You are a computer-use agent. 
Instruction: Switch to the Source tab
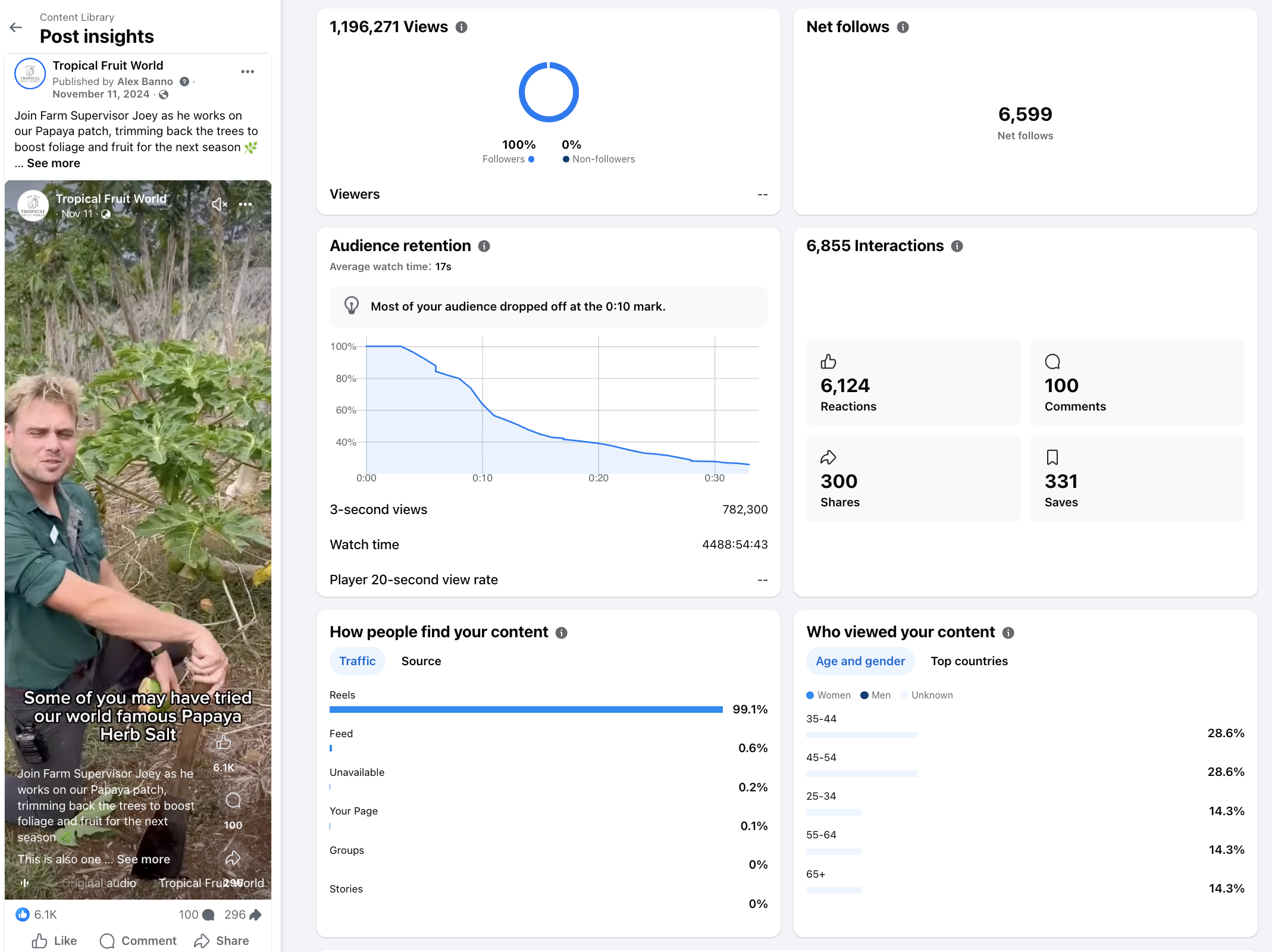pos(421,661)
